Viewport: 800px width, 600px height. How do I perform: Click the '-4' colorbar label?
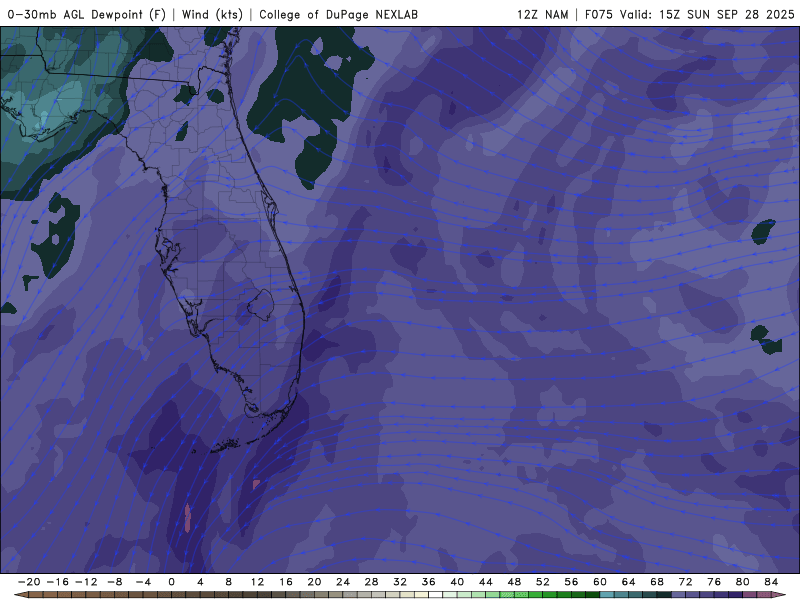click(x=143, y=582)
